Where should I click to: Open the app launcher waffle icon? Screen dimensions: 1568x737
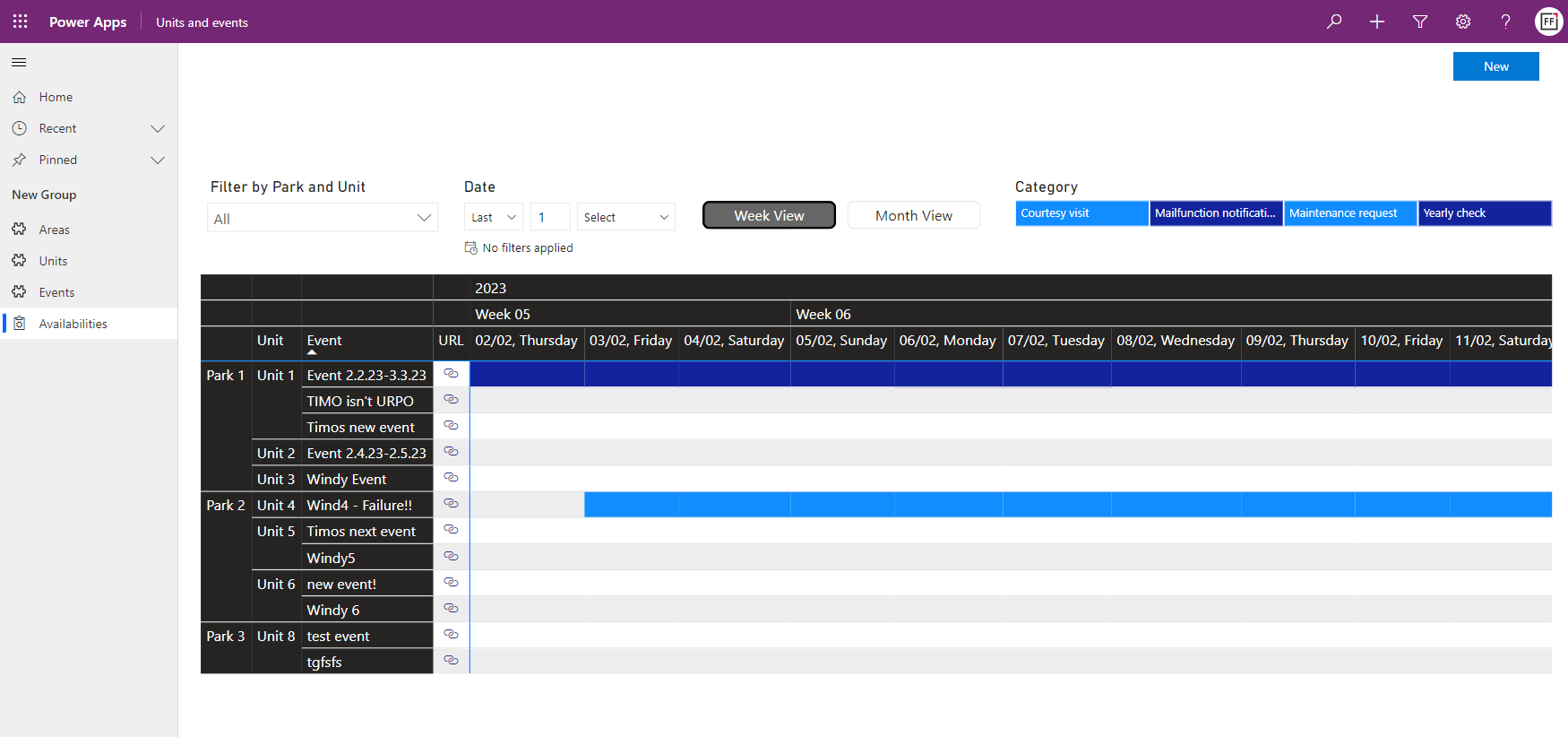[20, 22]
